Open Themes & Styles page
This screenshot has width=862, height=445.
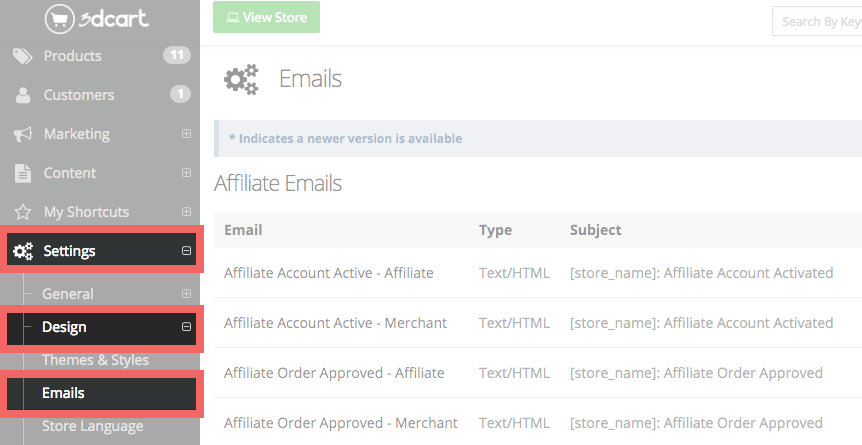coord(95,360)
